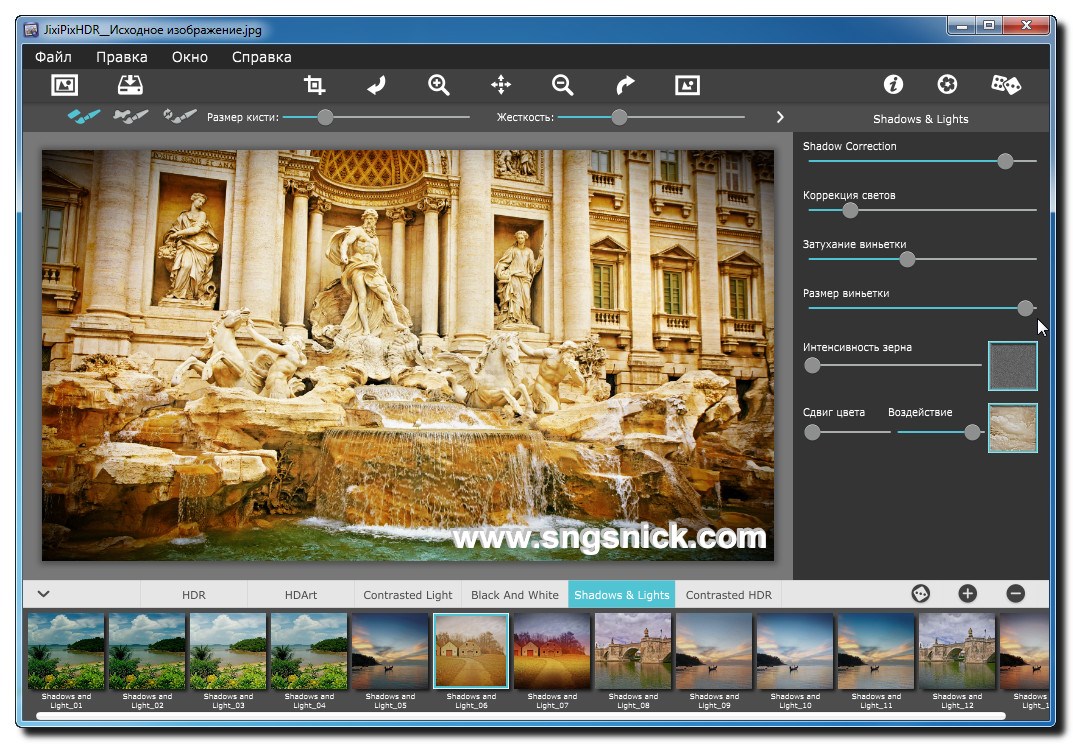
Task: Open the settings gear icon
Action: (947, 85)
